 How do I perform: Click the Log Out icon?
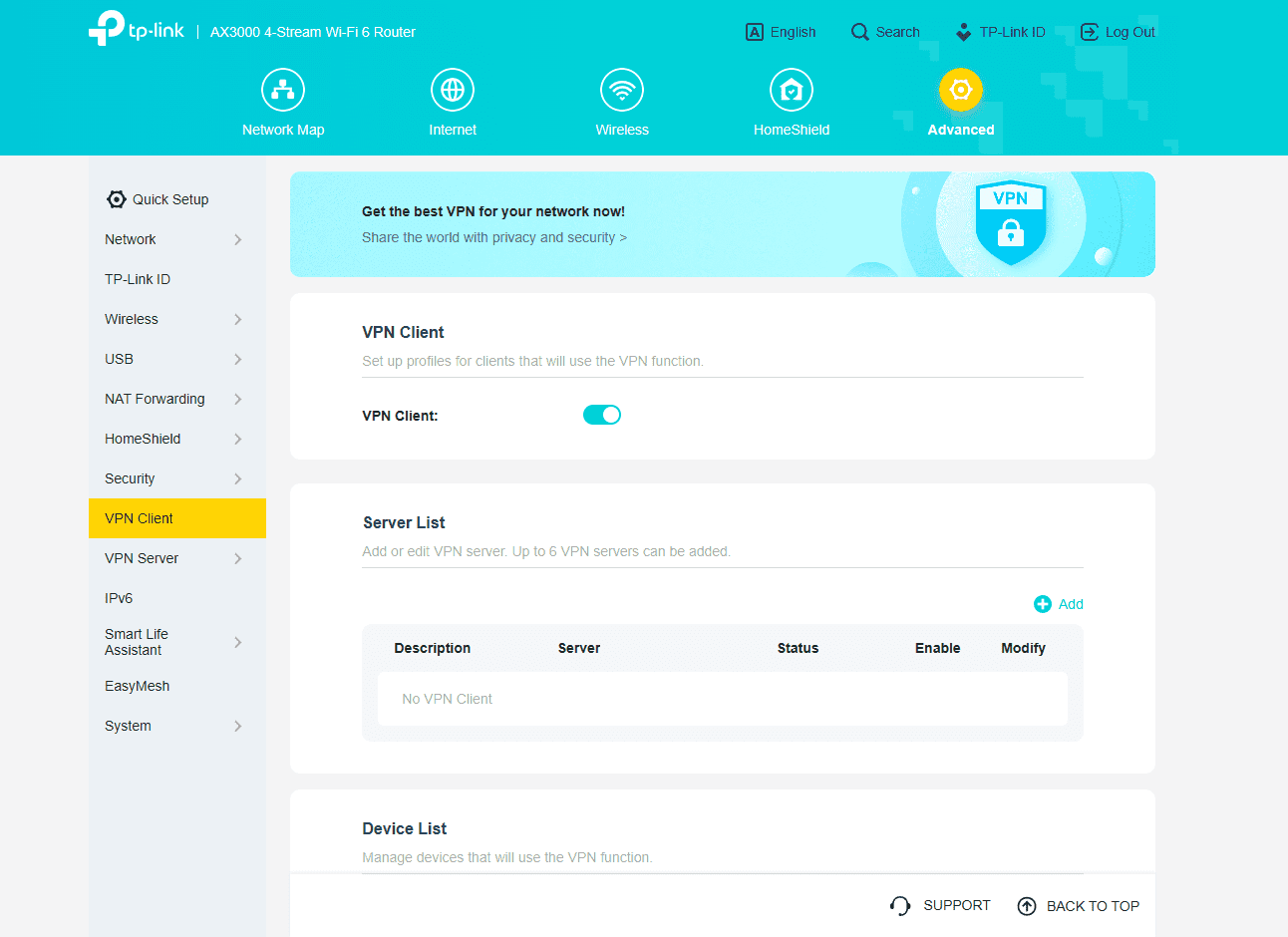pyautogui.click(x=1088, y=31)
